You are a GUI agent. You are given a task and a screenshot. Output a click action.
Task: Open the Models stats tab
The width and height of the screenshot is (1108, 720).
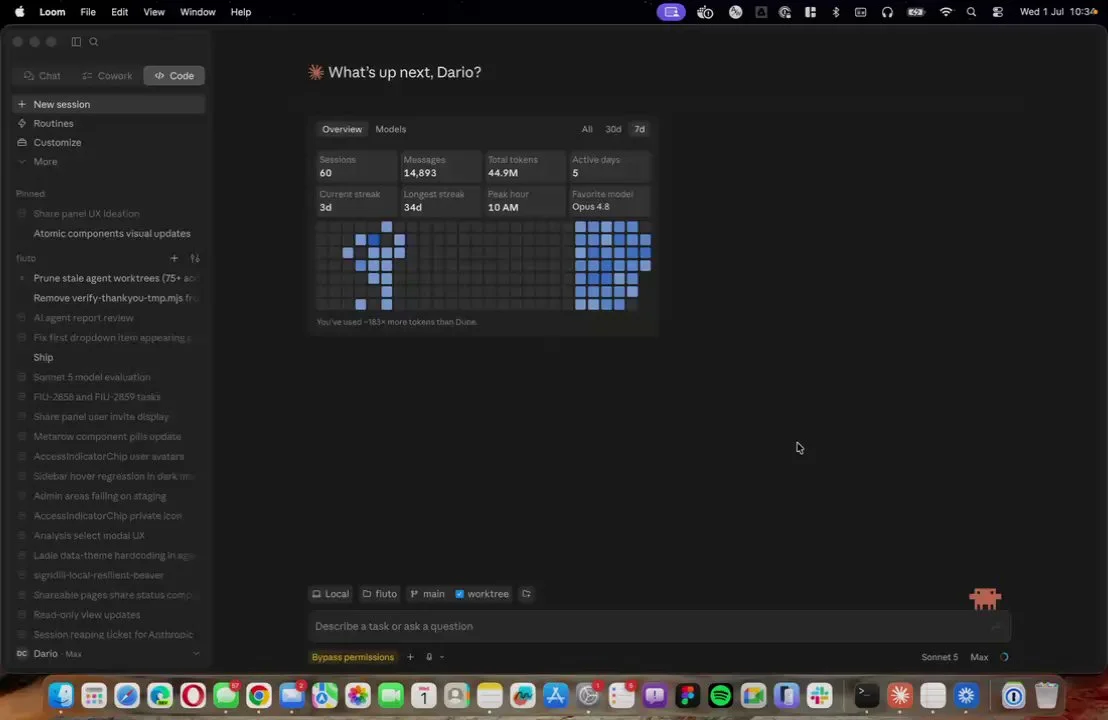(391, 129)
